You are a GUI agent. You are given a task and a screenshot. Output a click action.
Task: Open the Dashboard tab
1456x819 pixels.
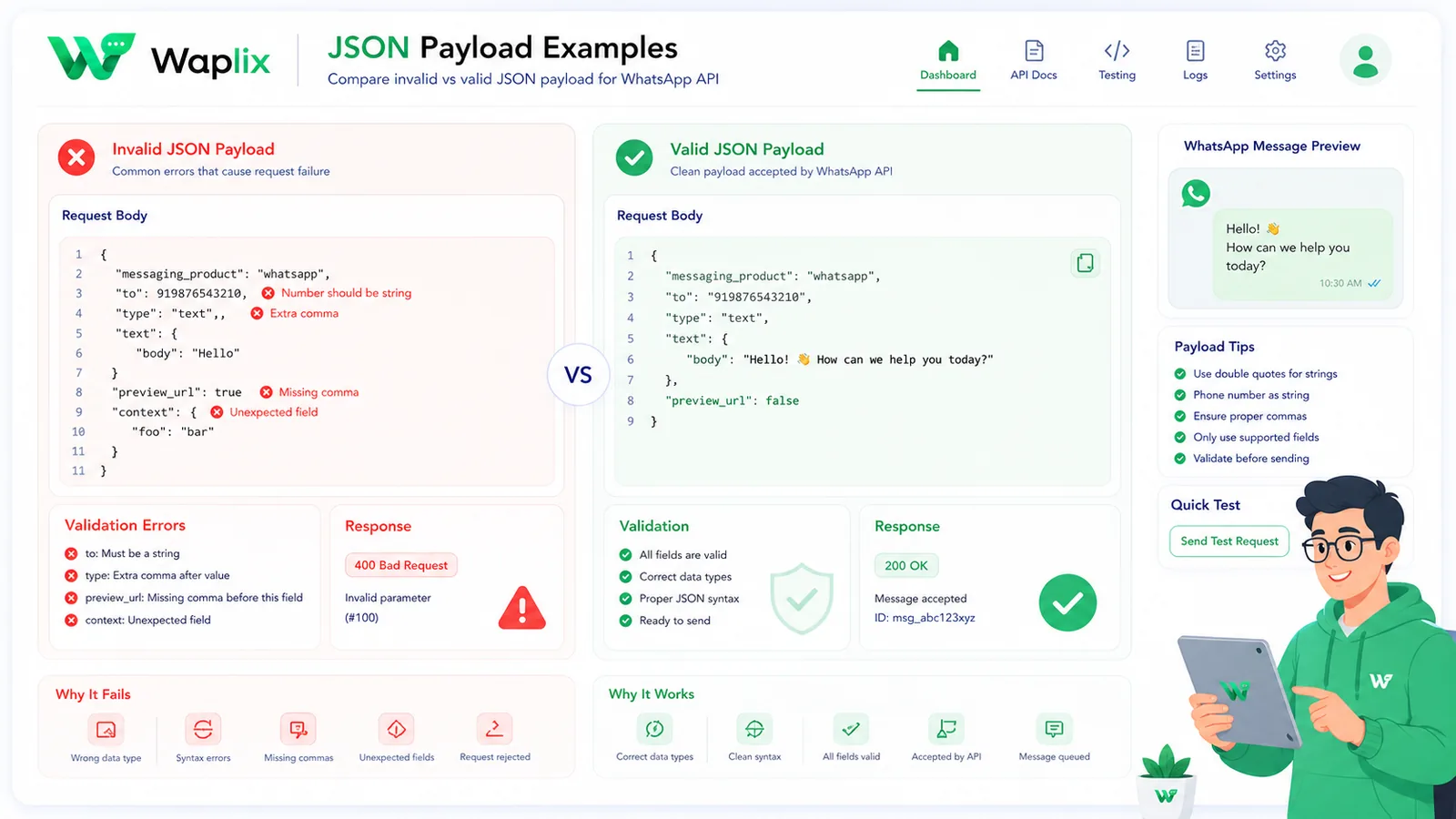[x=948, y=61]
